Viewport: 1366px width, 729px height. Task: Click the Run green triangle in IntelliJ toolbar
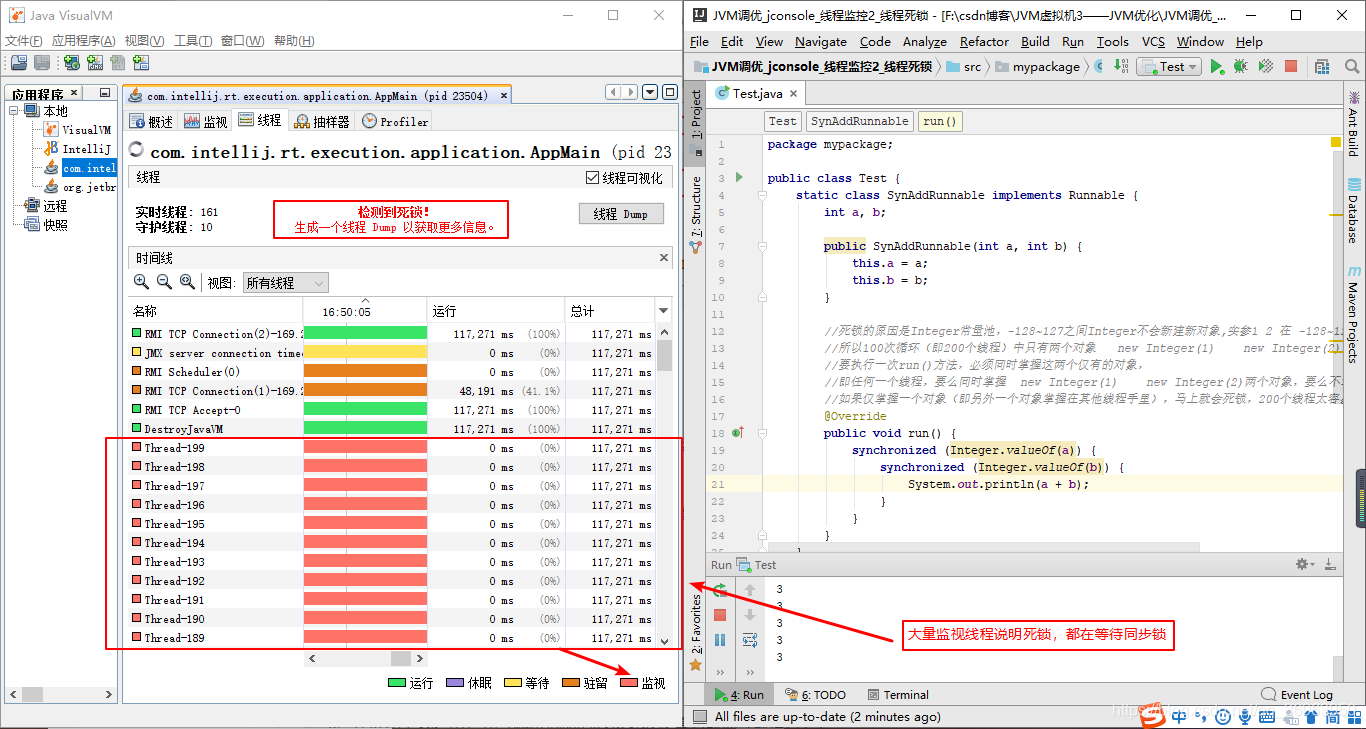(x=1217, y=66)
